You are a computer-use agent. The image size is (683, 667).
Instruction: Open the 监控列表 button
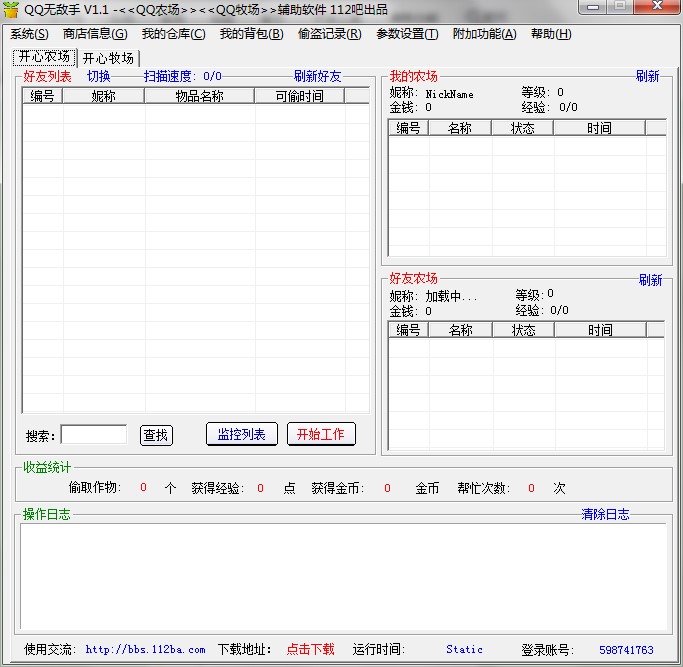pyautogui.click(x=241, y=434)
